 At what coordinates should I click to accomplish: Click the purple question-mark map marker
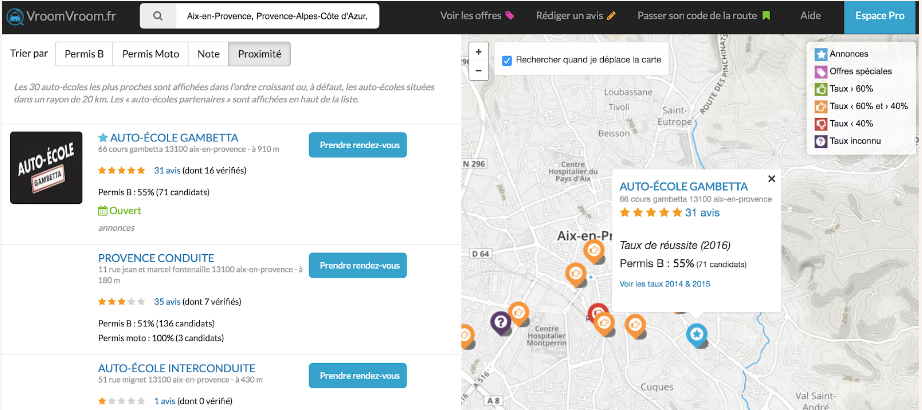tap(500, 322)
